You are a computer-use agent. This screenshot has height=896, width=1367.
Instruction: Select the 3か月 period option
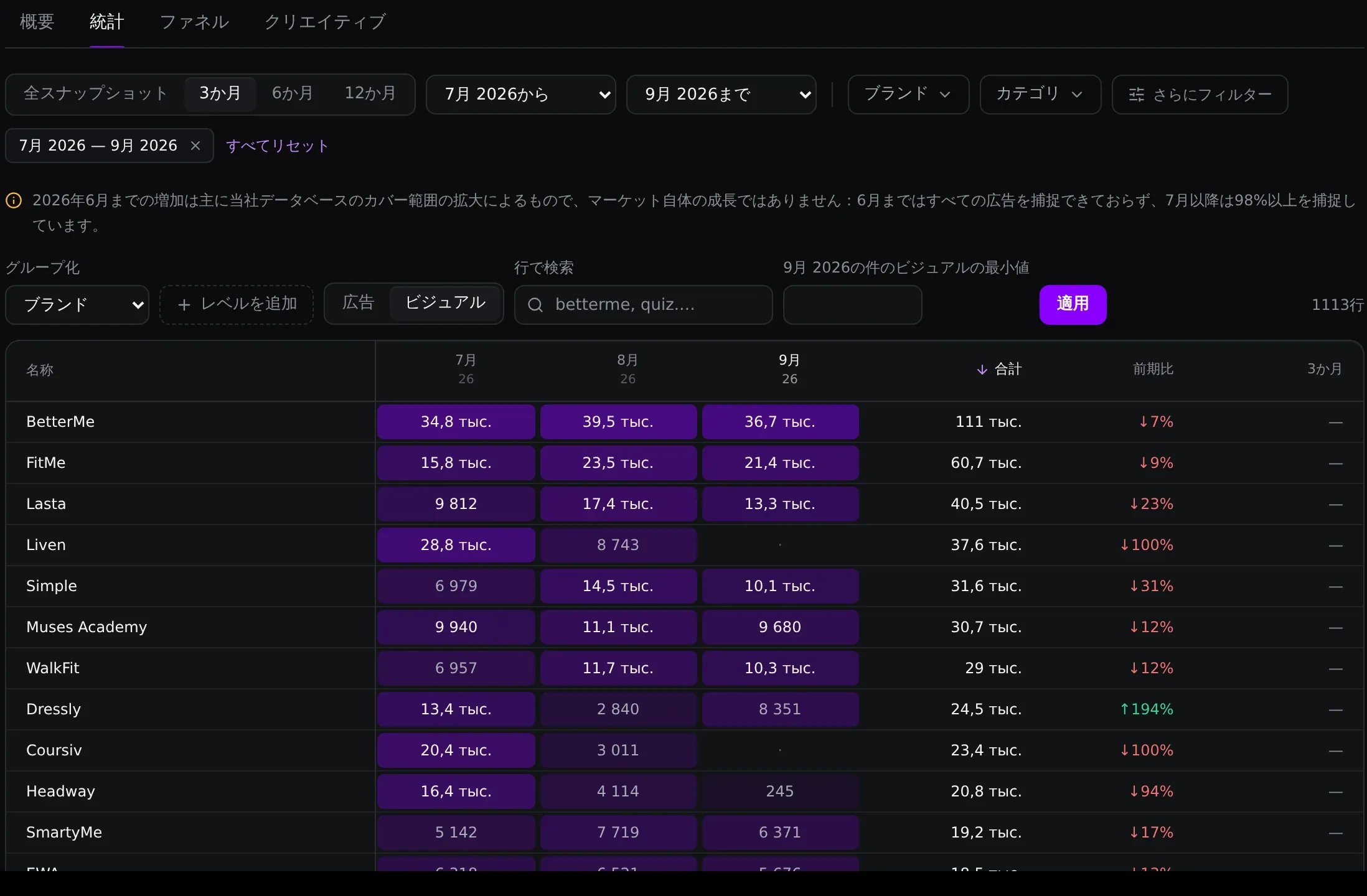coord(220,94)
